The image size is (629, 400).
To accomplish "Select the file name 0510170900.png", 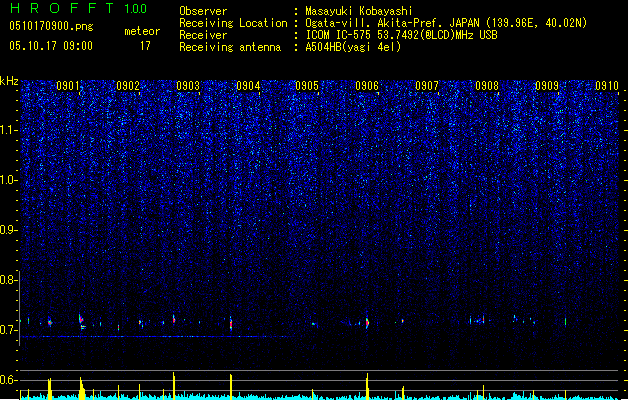I will (51, 26).
